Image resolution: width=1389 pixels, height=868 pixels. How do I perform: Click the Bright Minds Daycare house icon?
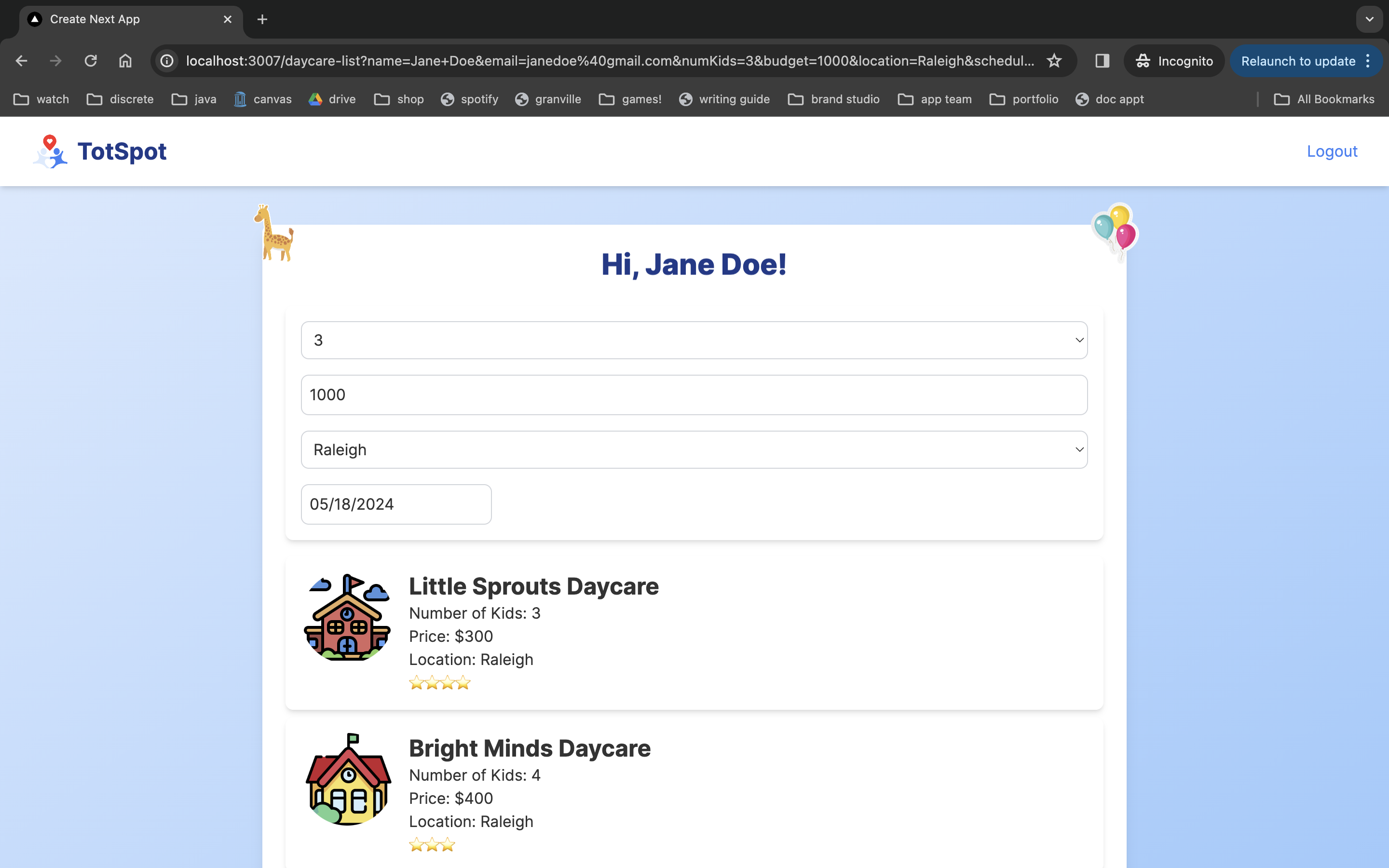[348, 779]
